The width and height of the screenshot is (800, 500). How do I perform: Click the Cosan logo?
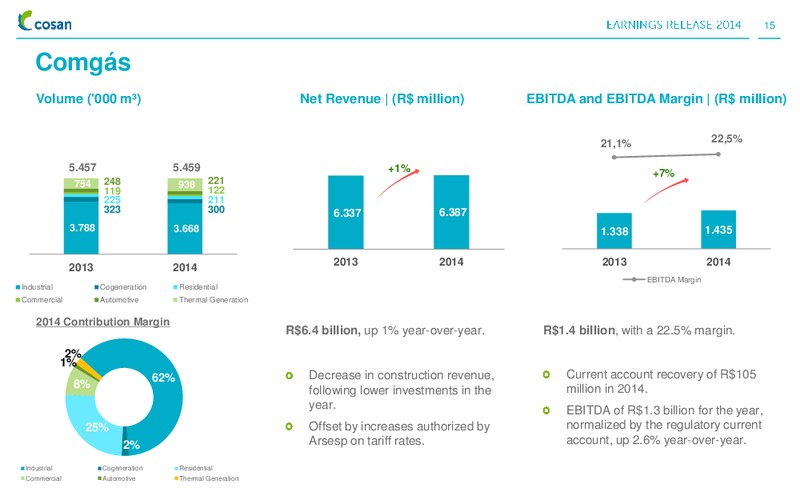(x=44, y=21)
